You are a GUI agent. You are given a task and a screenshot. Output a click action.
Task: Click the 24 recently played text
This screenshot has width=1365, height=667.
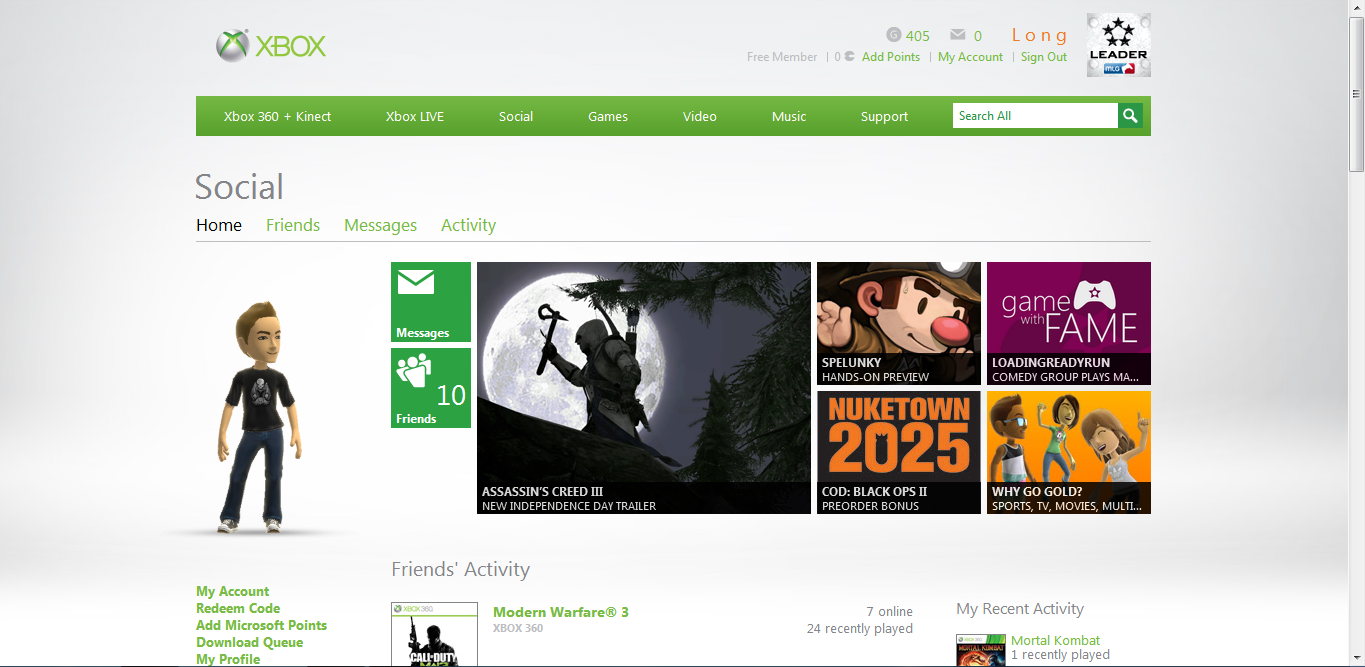(x=860, y=629)
